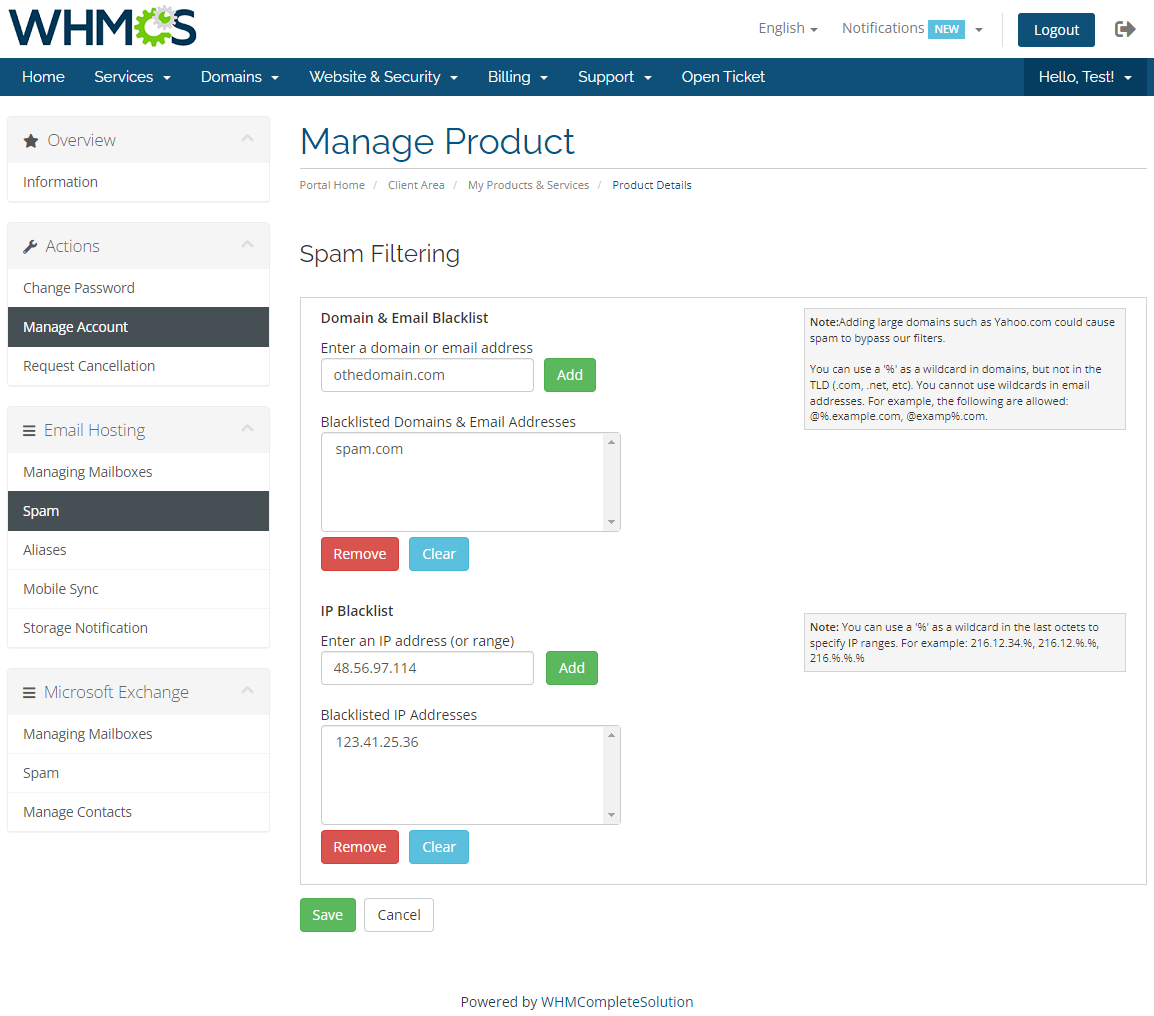Open the Billing menu
The height and width of the screenshot is (1016, 1154).
517,77
